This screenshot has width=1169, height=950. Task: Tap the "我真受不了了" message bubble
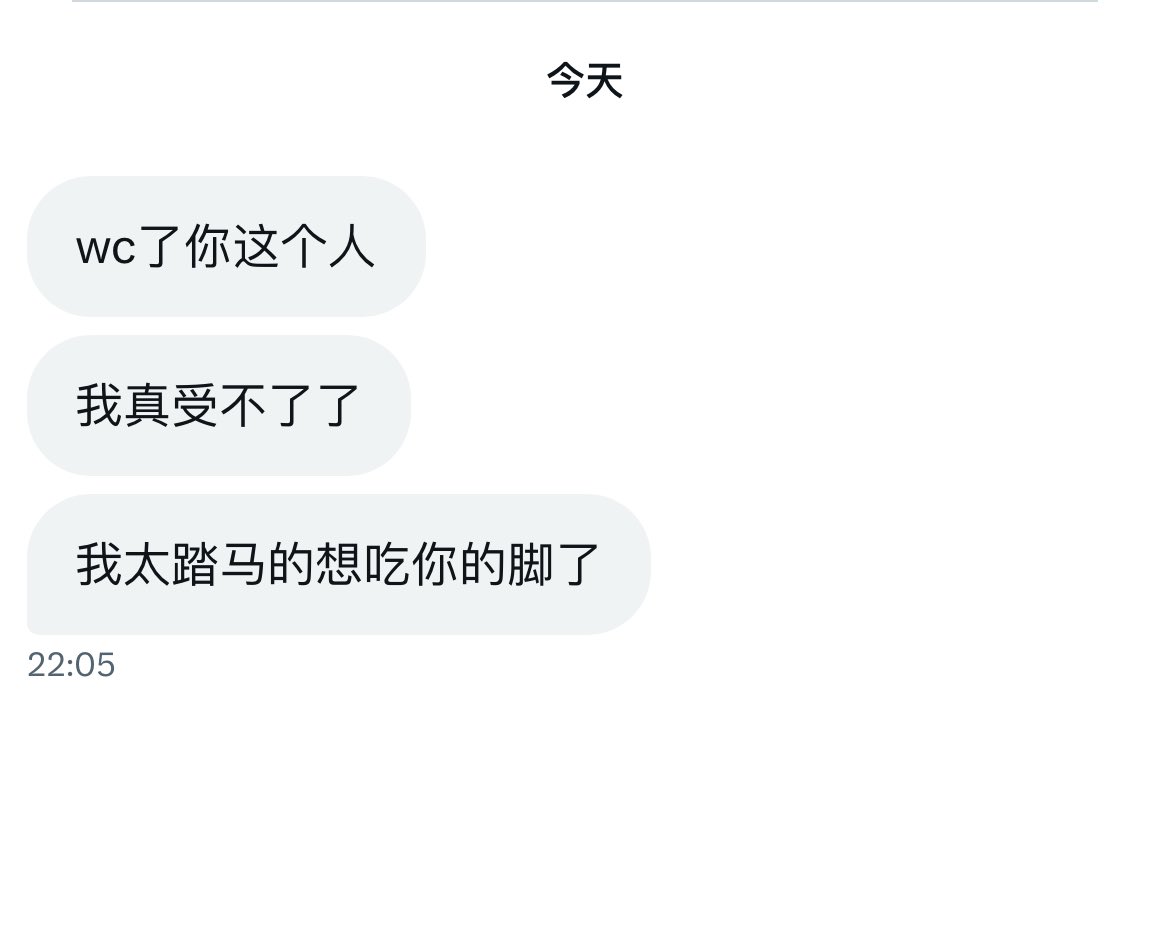pyautogui.click(x=219, y=405)
